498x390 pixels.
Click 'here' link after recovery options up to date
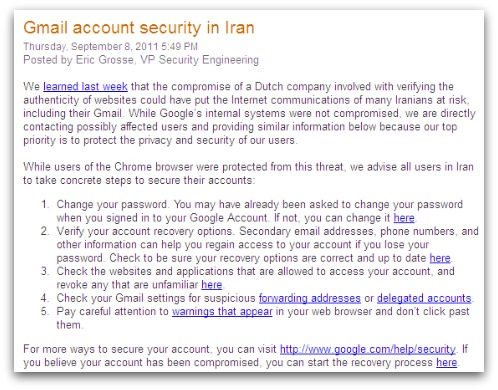coord(440,258)
